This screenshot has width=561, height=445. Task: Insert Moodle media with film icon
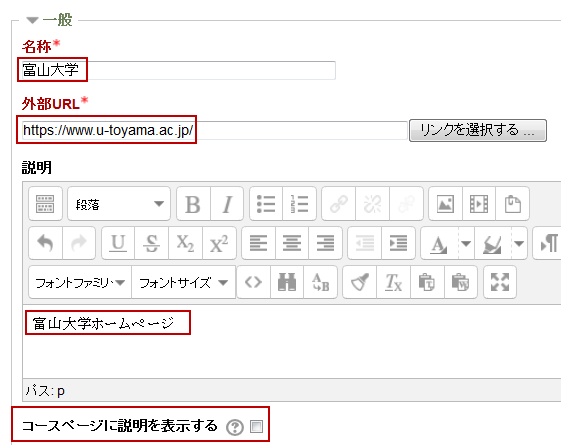tap(479, 204)
